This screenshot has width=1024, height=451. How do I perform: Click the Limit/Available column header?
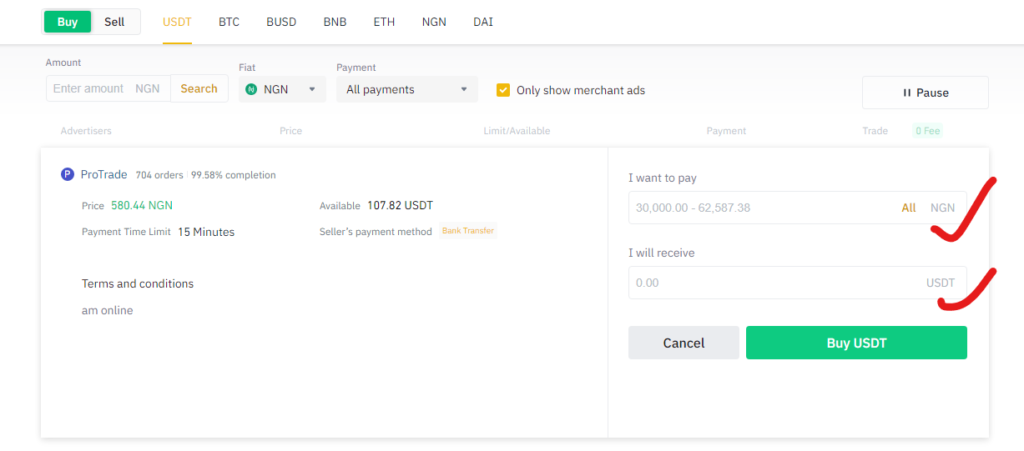coord(517,131)
